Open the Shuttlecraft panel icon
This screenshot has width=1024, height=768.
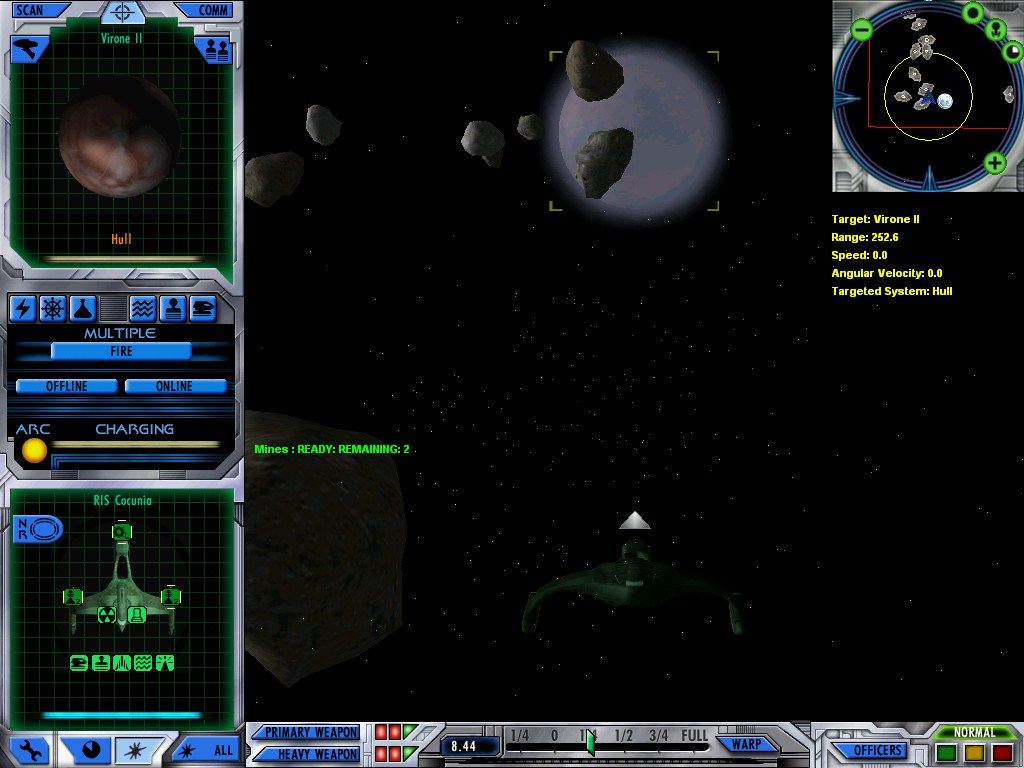pyautogui.click(x=203, y=309)
